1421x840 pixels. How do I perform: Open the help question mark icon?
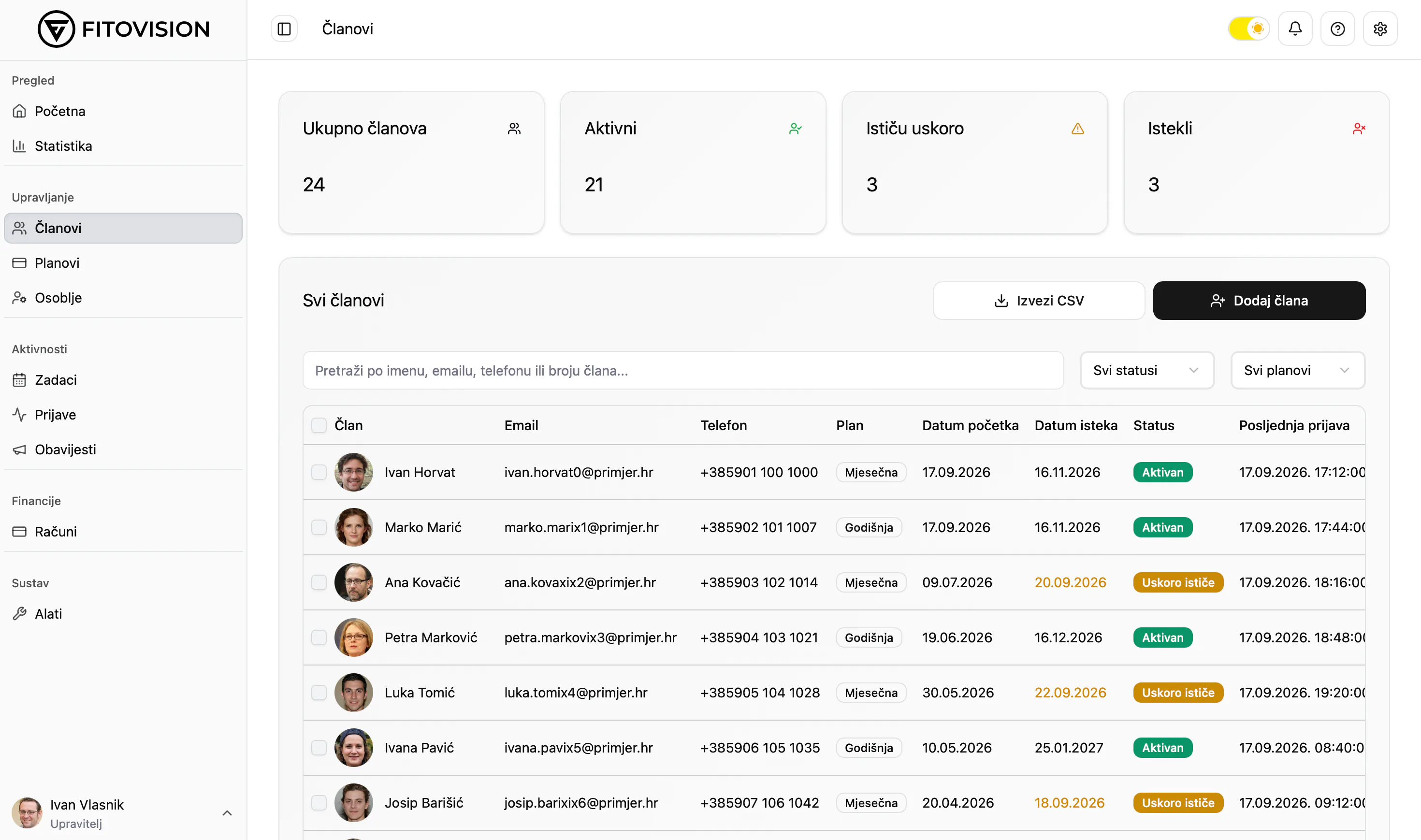click(x=1337, y=29)
